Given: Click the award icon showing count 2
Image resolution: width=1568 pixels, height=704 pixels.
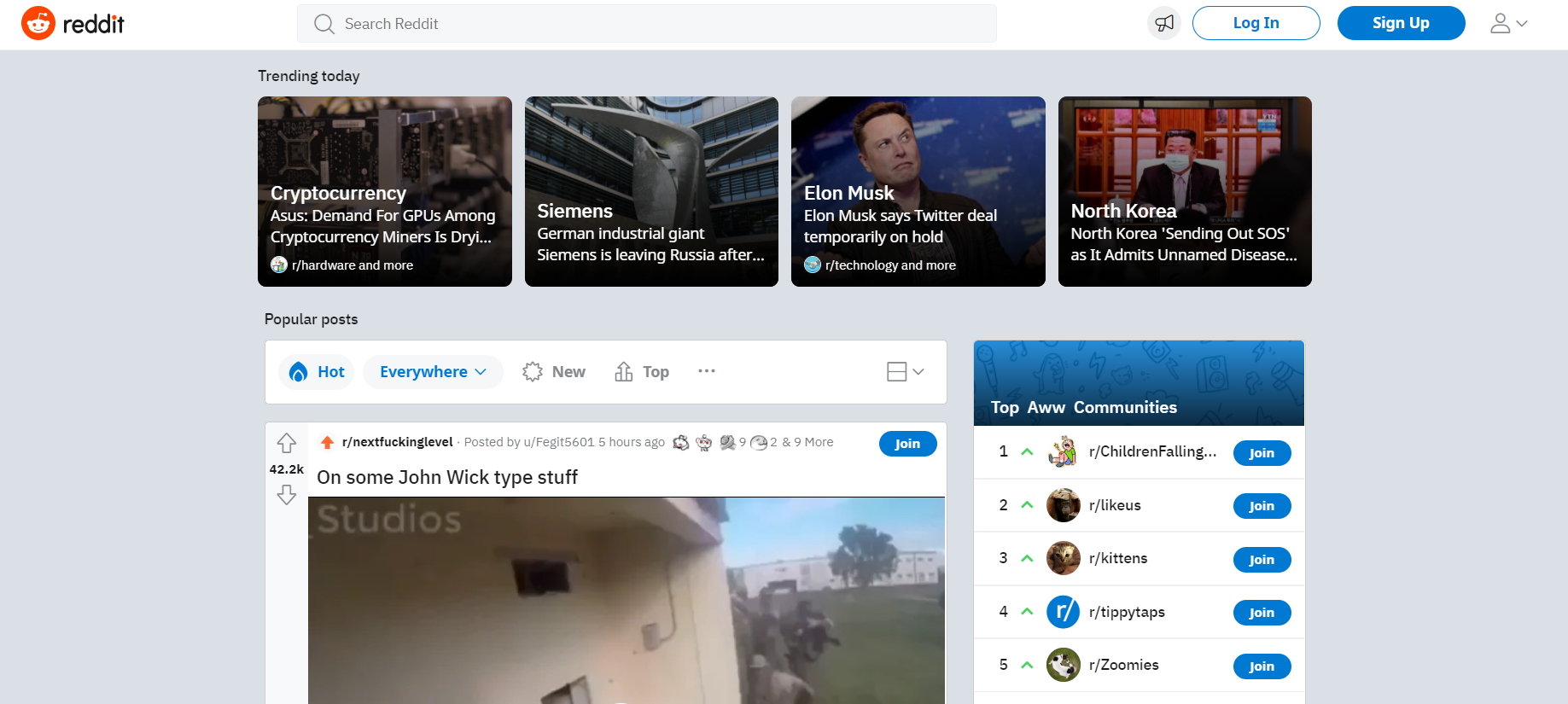Looking at the screenshot, I should point(758,442).
